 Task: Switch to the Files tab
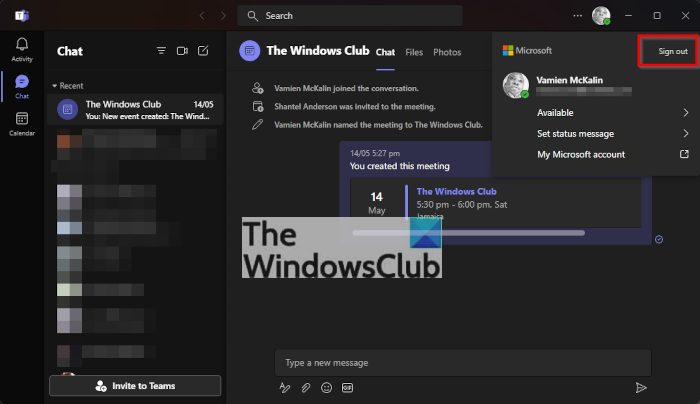(414, 52)
